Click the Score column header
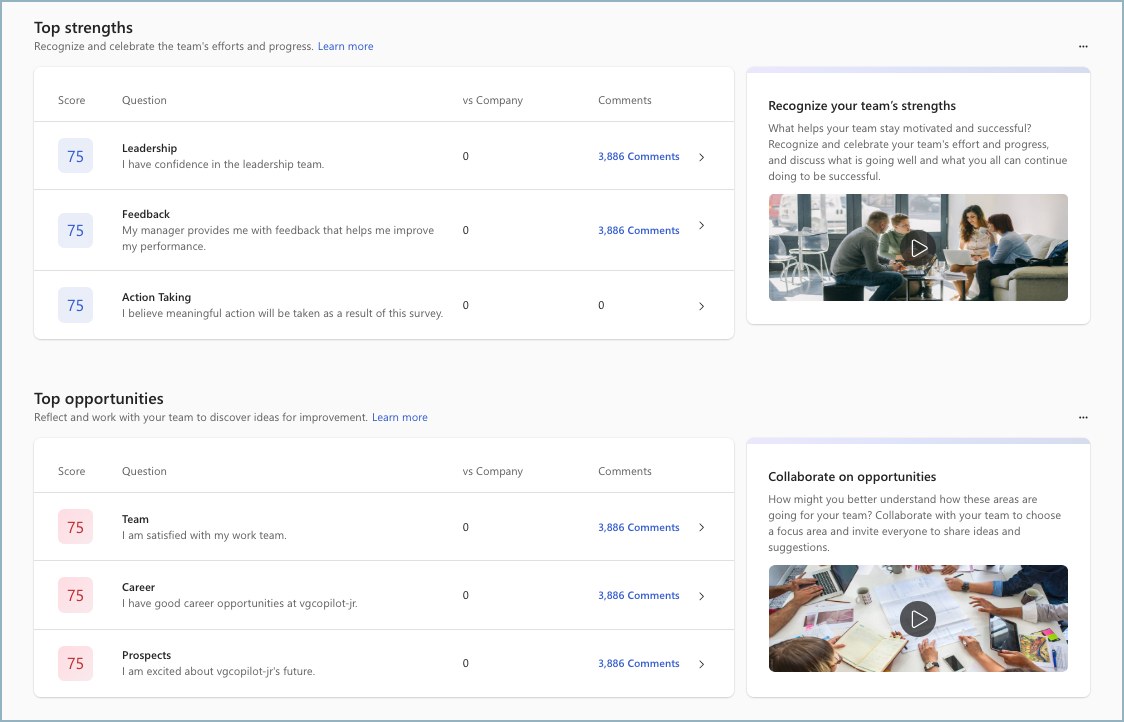 click(x=71, y=100)
